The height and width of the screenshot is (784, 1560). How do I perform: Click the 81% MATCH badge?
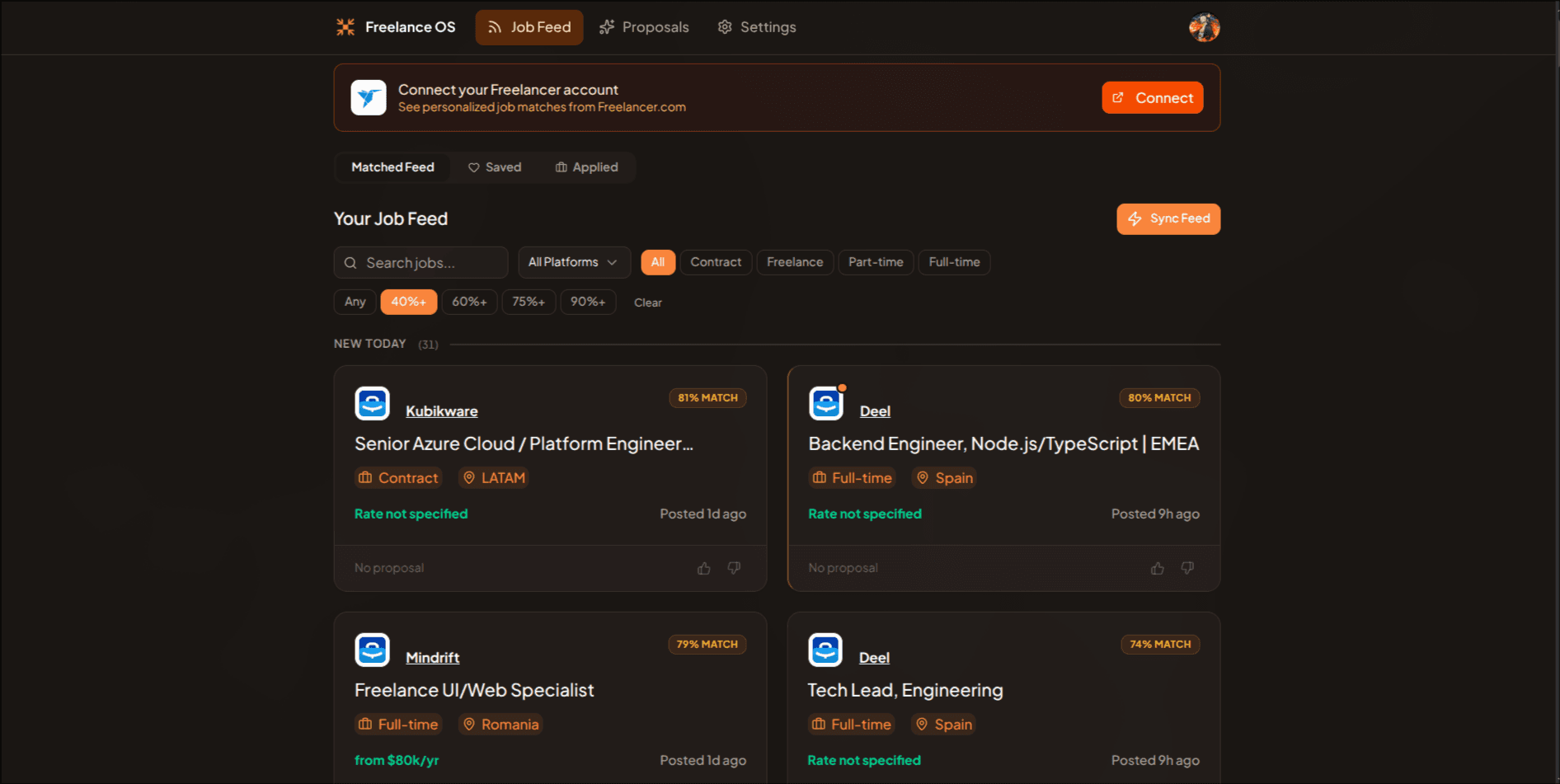tap(707, 397)
